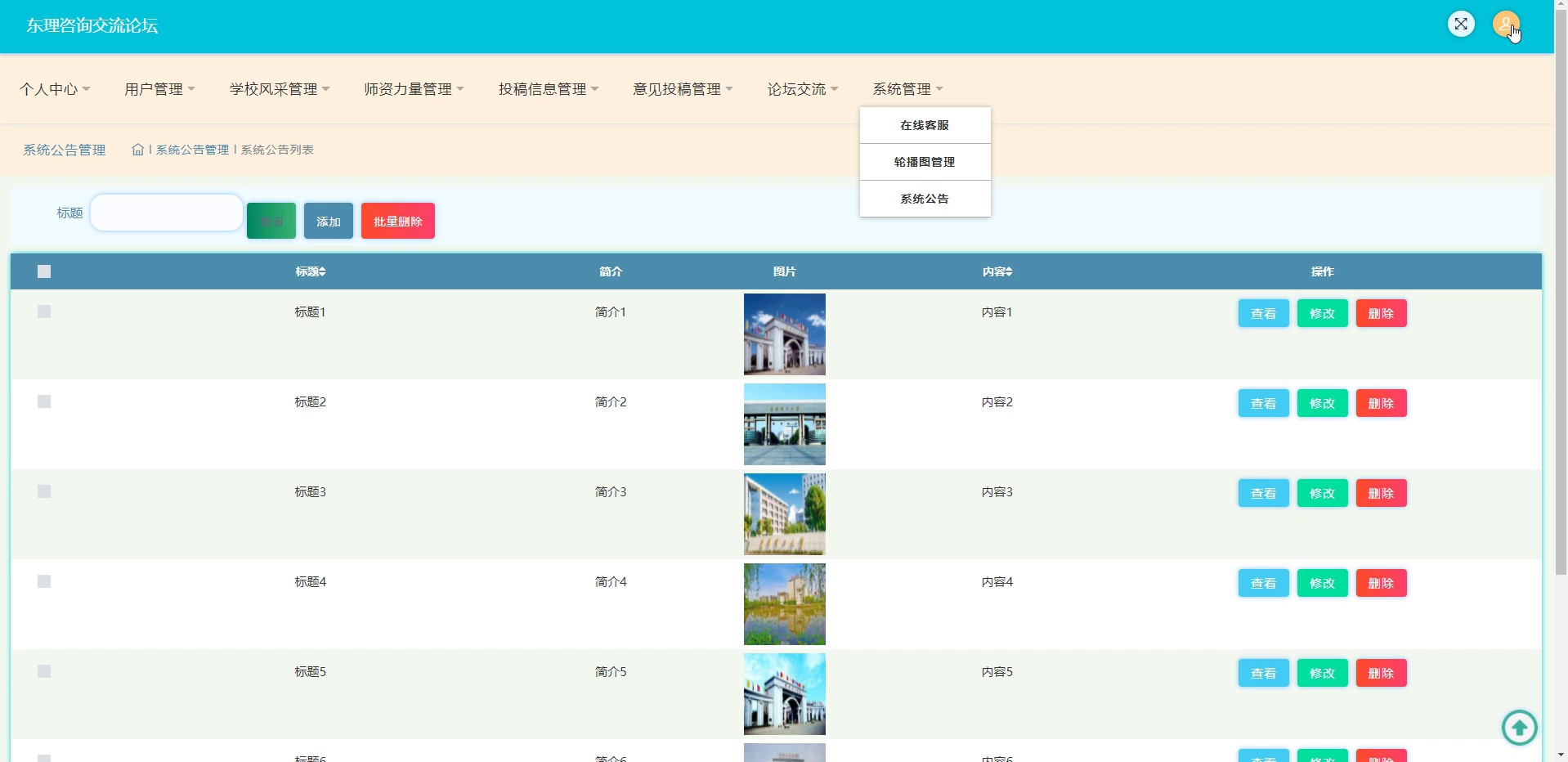The image size is (1568, 762).
Task: Click the green 查询 search button
Action: (x=271, y=221)
